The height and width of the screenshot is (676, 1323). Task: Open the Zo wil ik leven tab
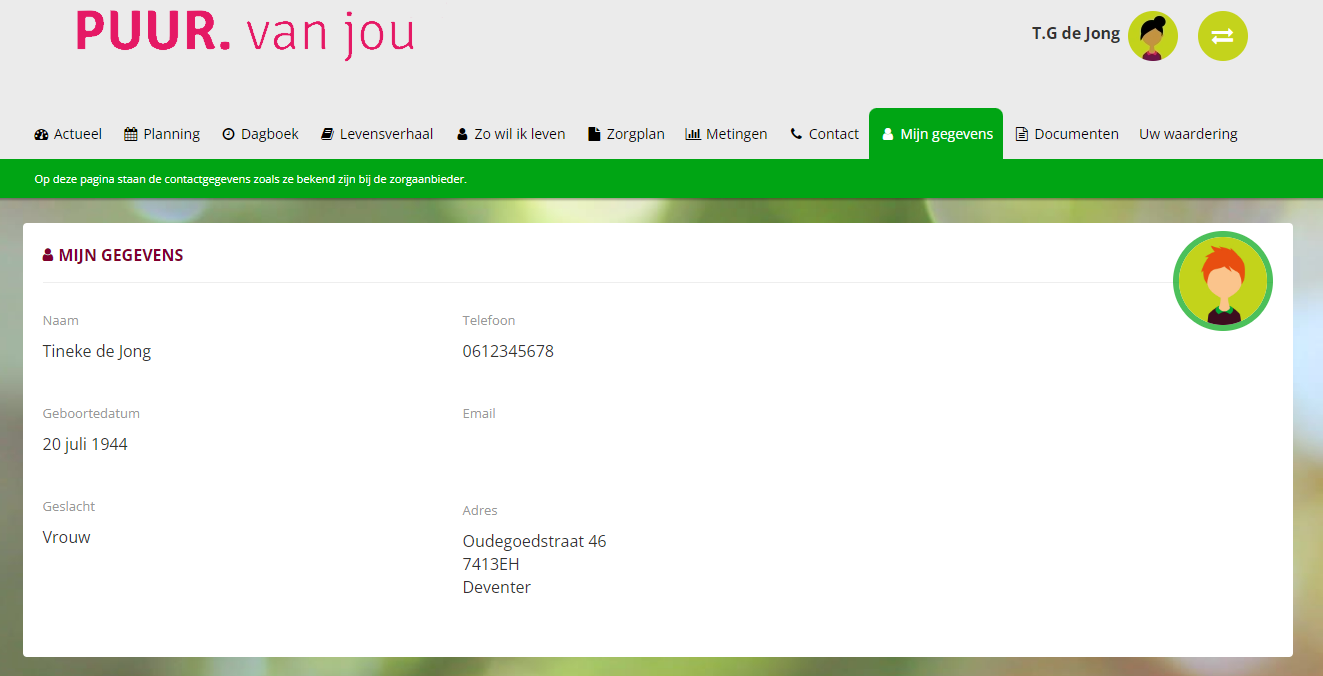pos(511,134)
